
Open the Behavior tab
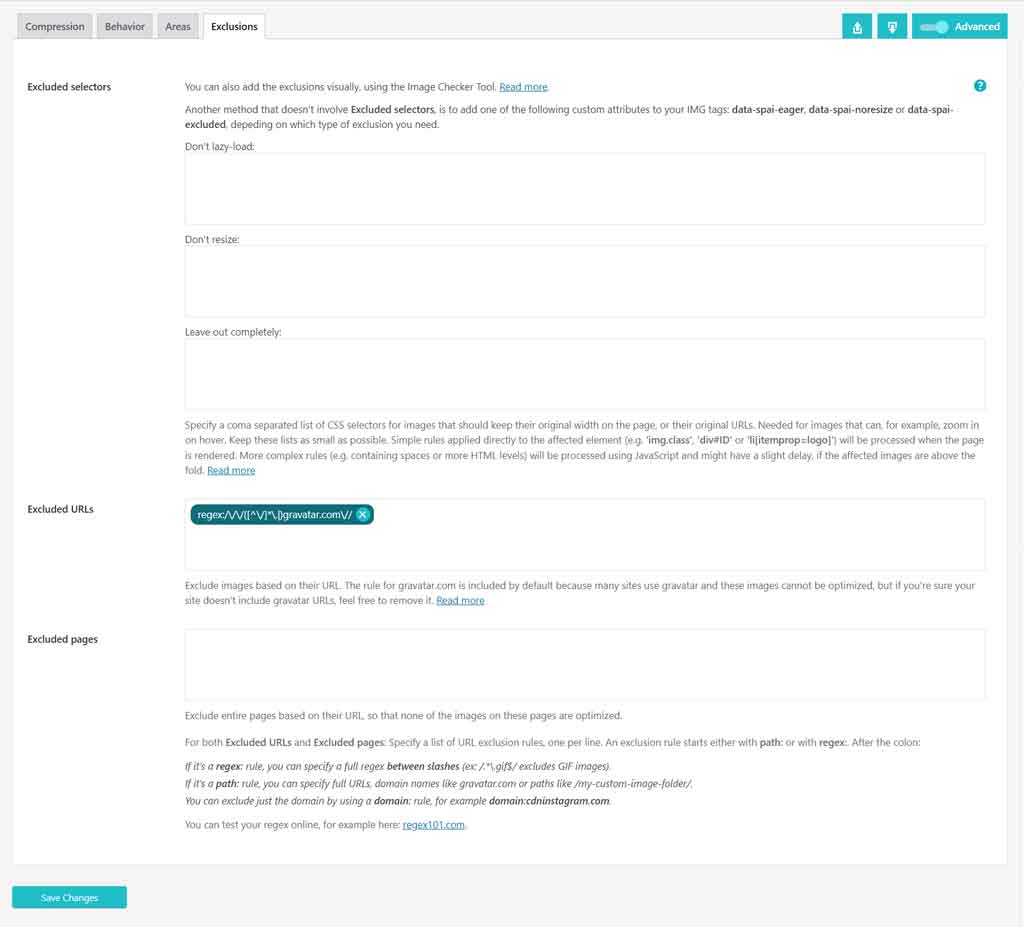point(125,27)
